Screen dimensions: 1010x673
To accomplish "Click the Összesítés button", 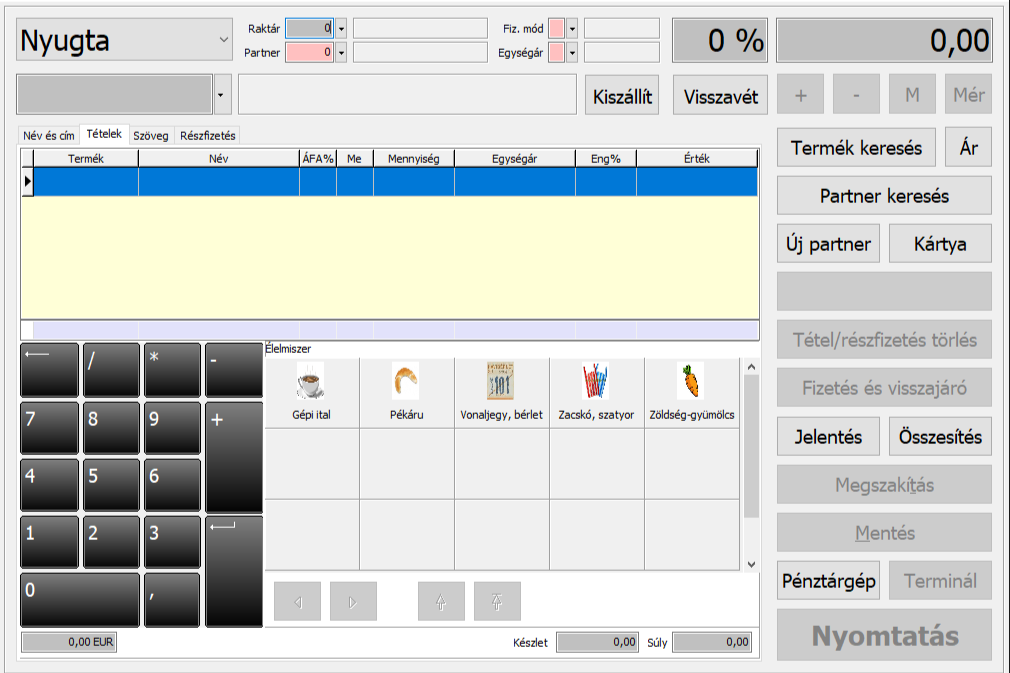I will point(940,437).
